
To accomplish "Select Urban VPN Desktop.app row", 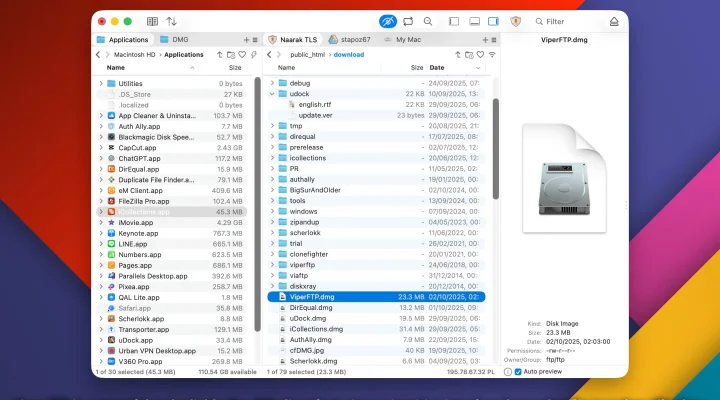I will point(171,351).
